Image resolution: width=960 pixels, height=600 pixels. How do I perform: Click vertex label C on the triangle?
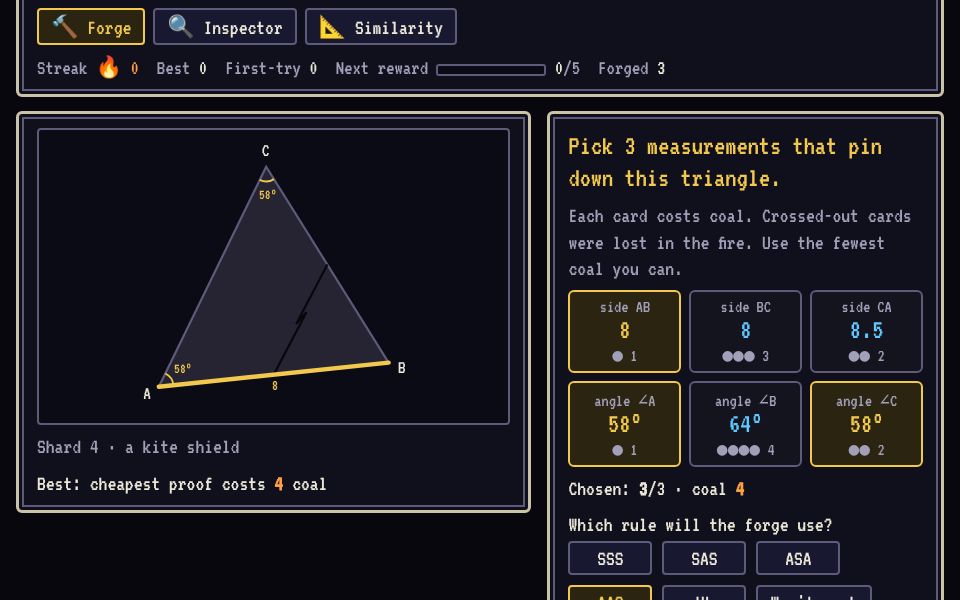[x=265, y=151]
